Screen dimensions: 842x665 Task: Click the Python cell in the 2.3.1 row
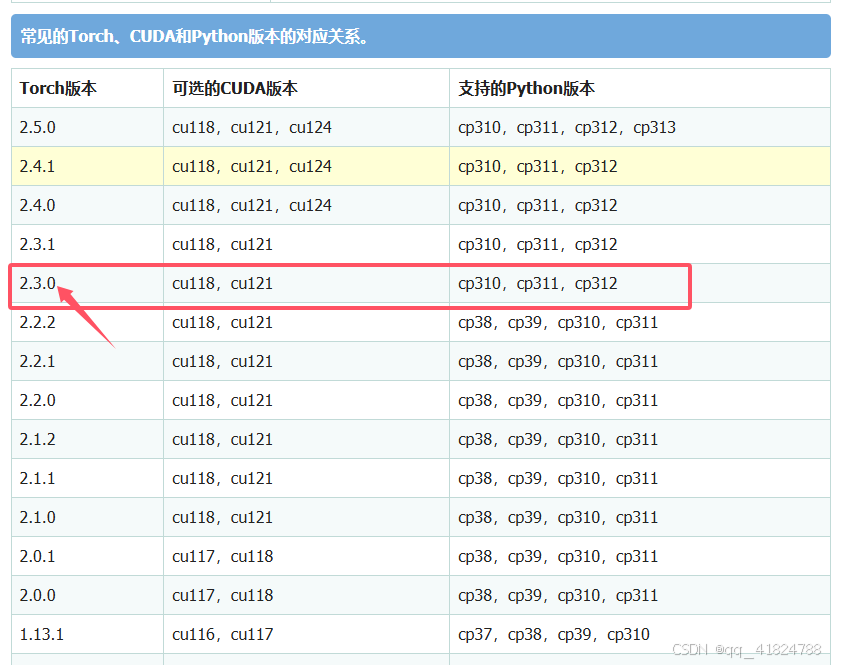(640, 244)
